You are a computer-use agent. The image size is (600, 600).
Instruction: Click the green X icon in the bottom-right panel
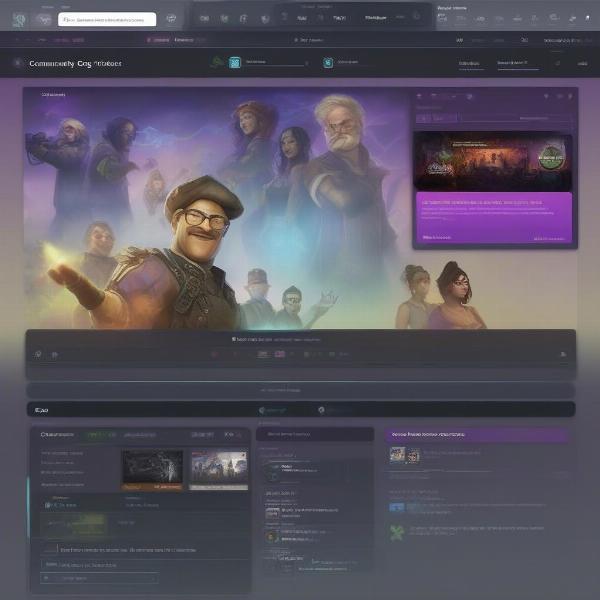click(397, 533)
